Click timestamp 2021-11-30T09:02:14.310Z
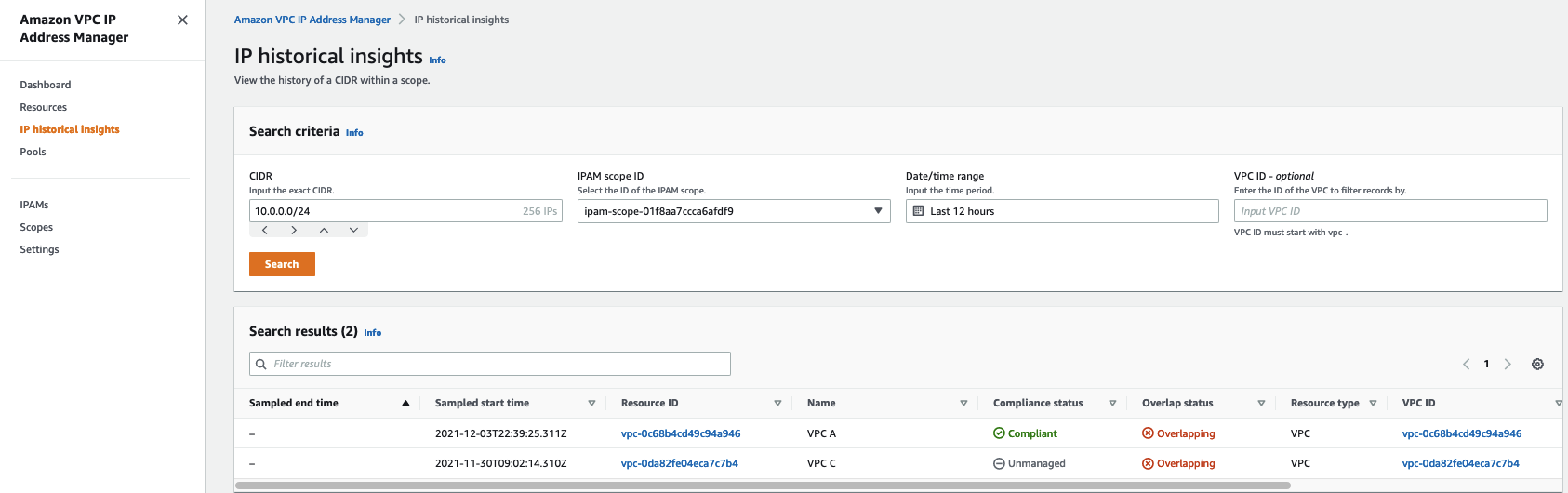This screenshot has width=1568, height=493. point(501,463)
